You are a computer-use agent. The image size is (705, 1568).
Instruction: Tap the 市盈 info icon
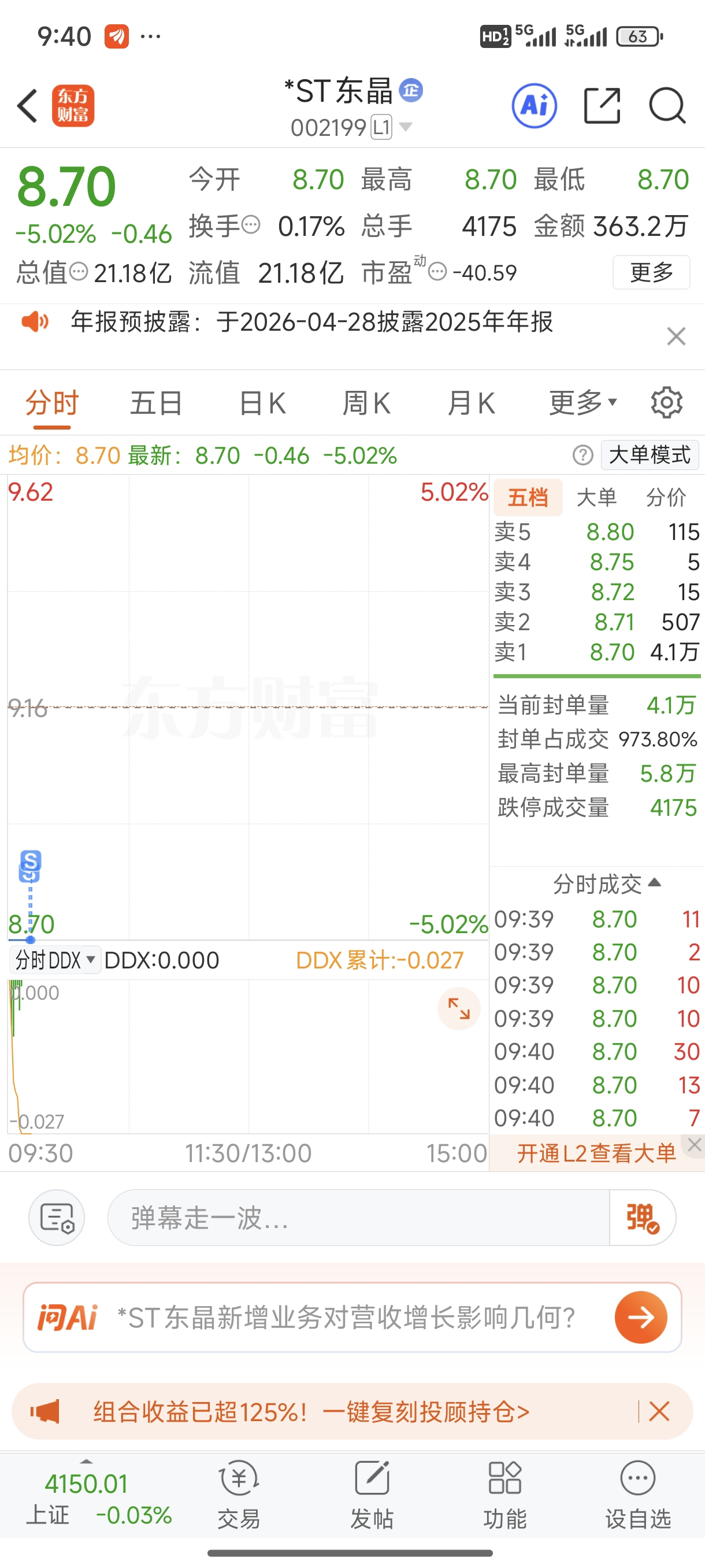tap(437, 272)
